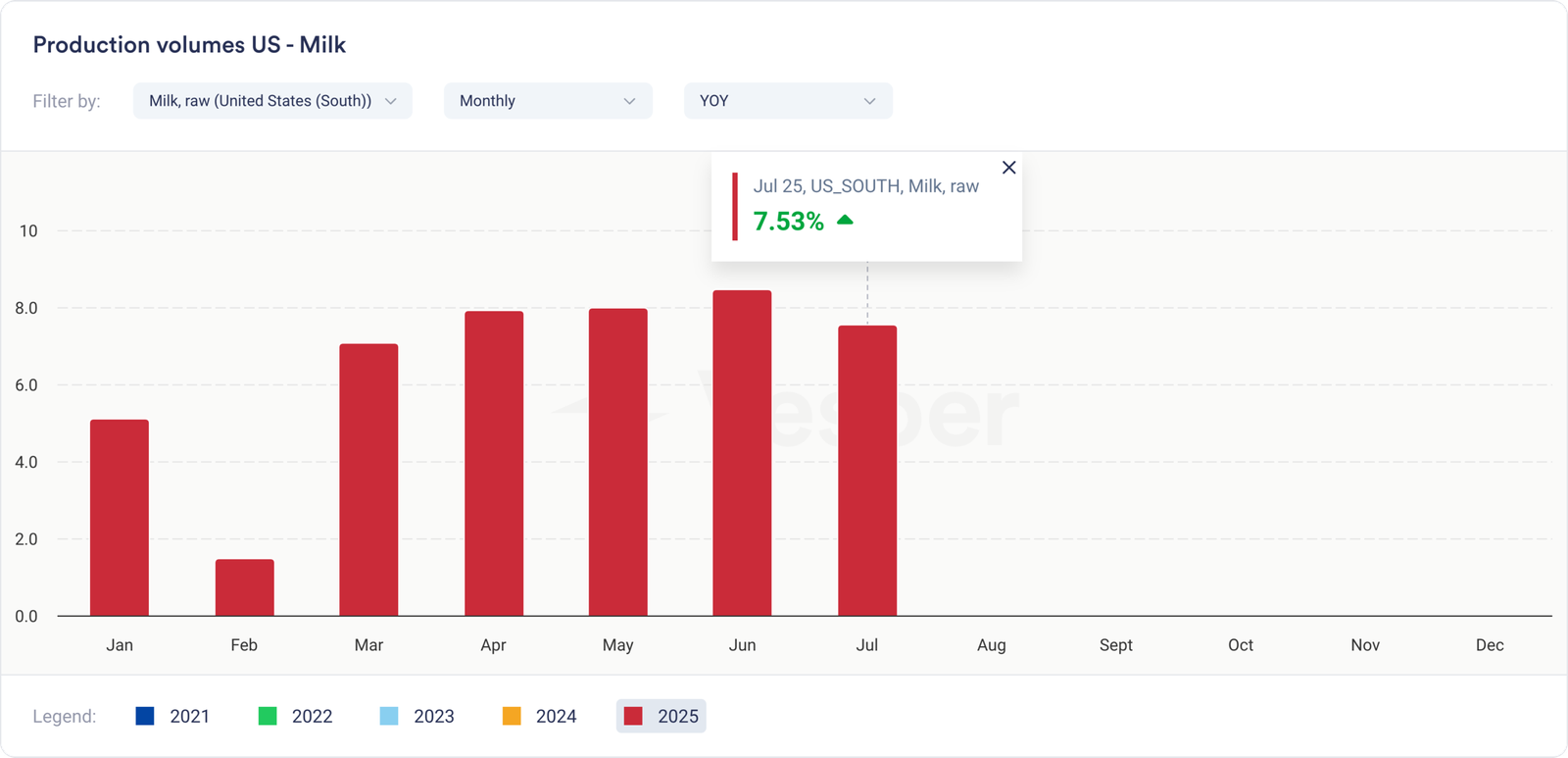Select the May bar
This screenshot has height=758, width=1568.
coord(618,462)
